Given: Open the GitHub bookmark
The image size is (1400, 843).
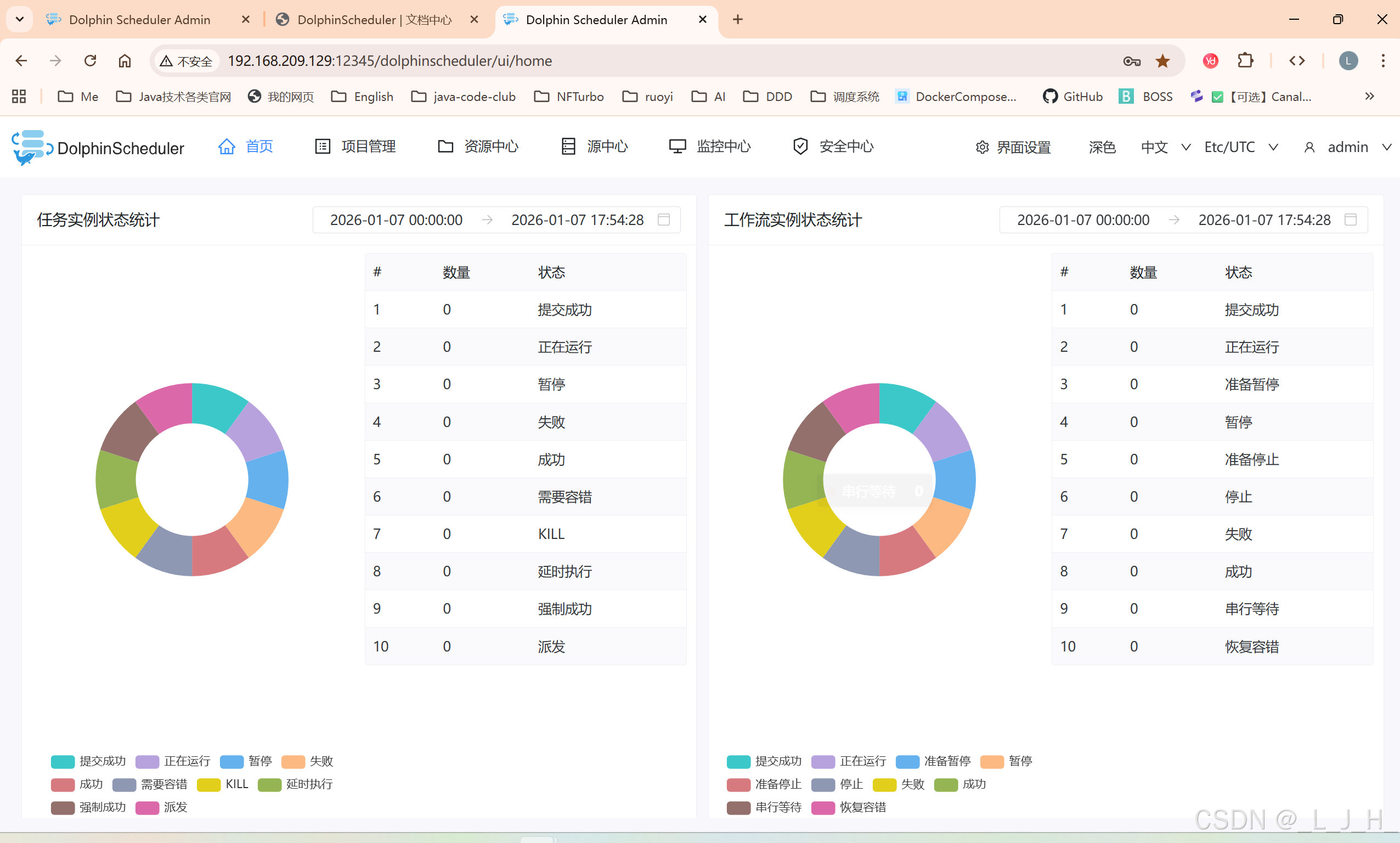Looking at the screenshot, I should pyautogui.click(x=1072, y=97).
